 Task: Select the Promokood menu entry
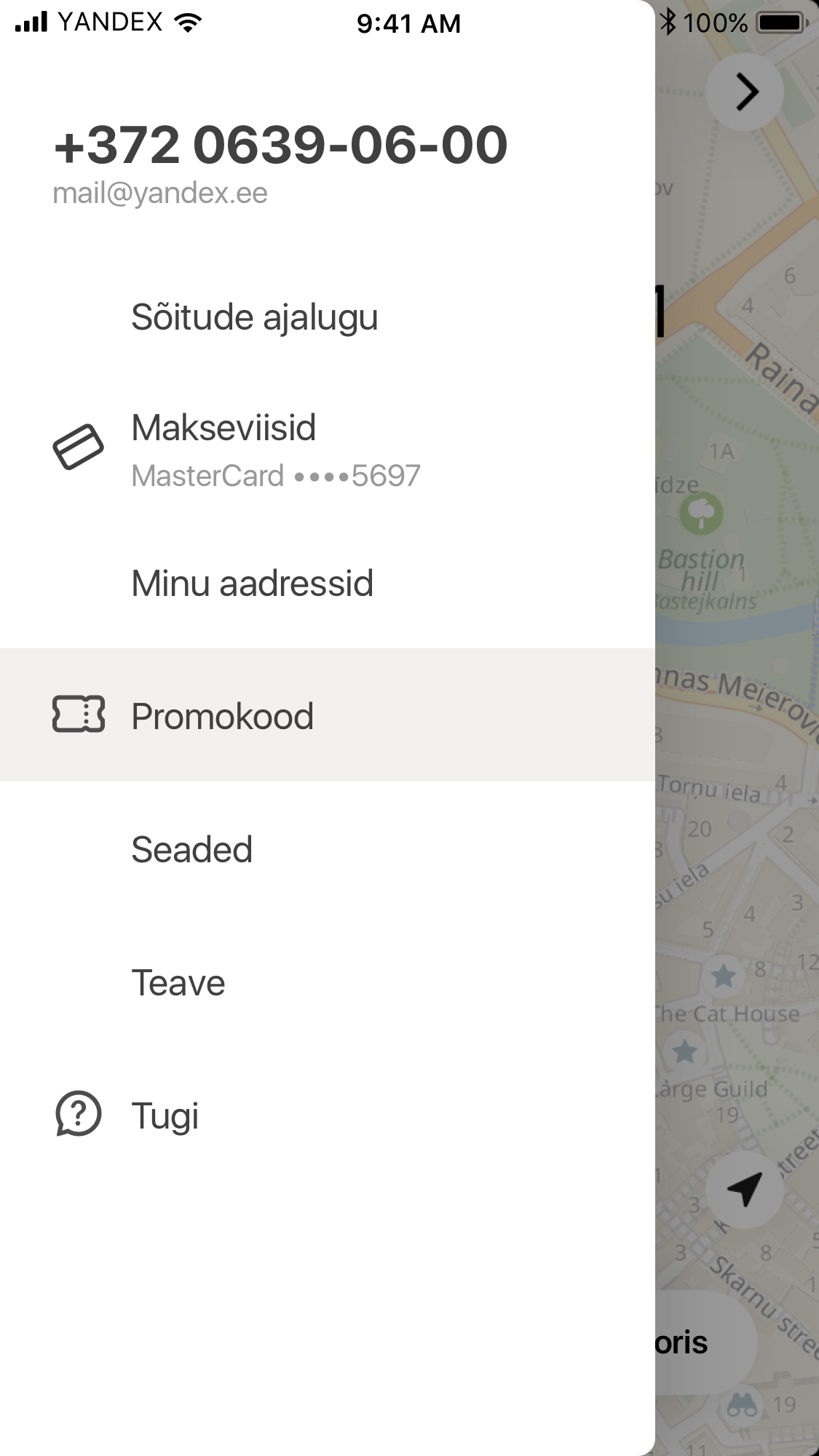pyautogui.click(x=222, y=716)
